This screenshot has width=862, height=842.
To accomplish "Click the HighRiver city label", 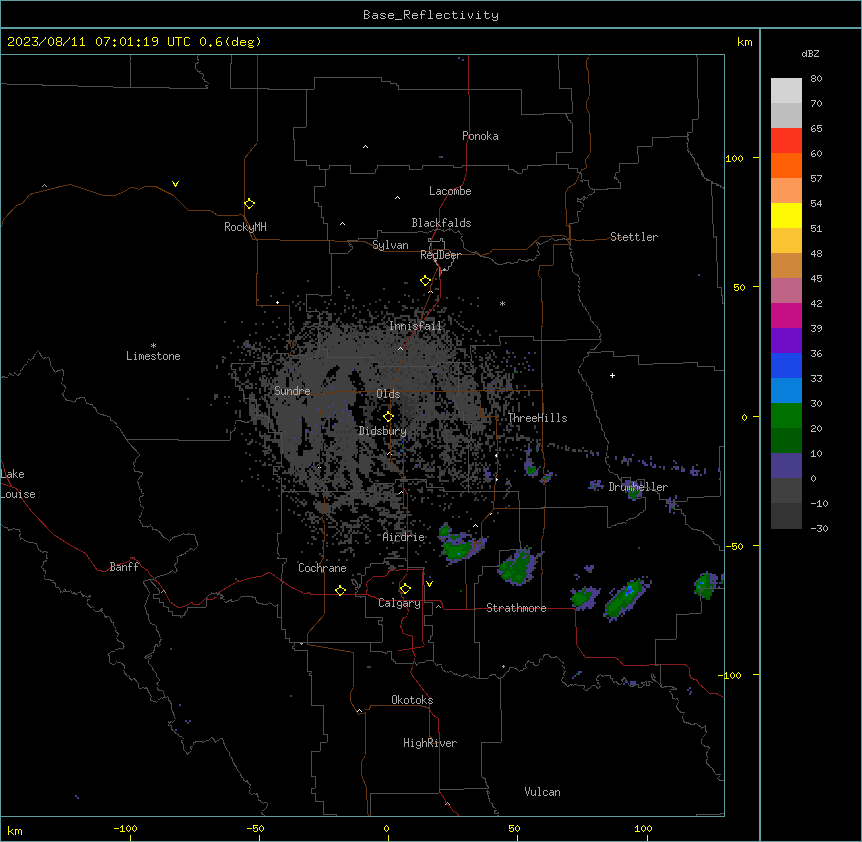I will click(x=430, y=743).
